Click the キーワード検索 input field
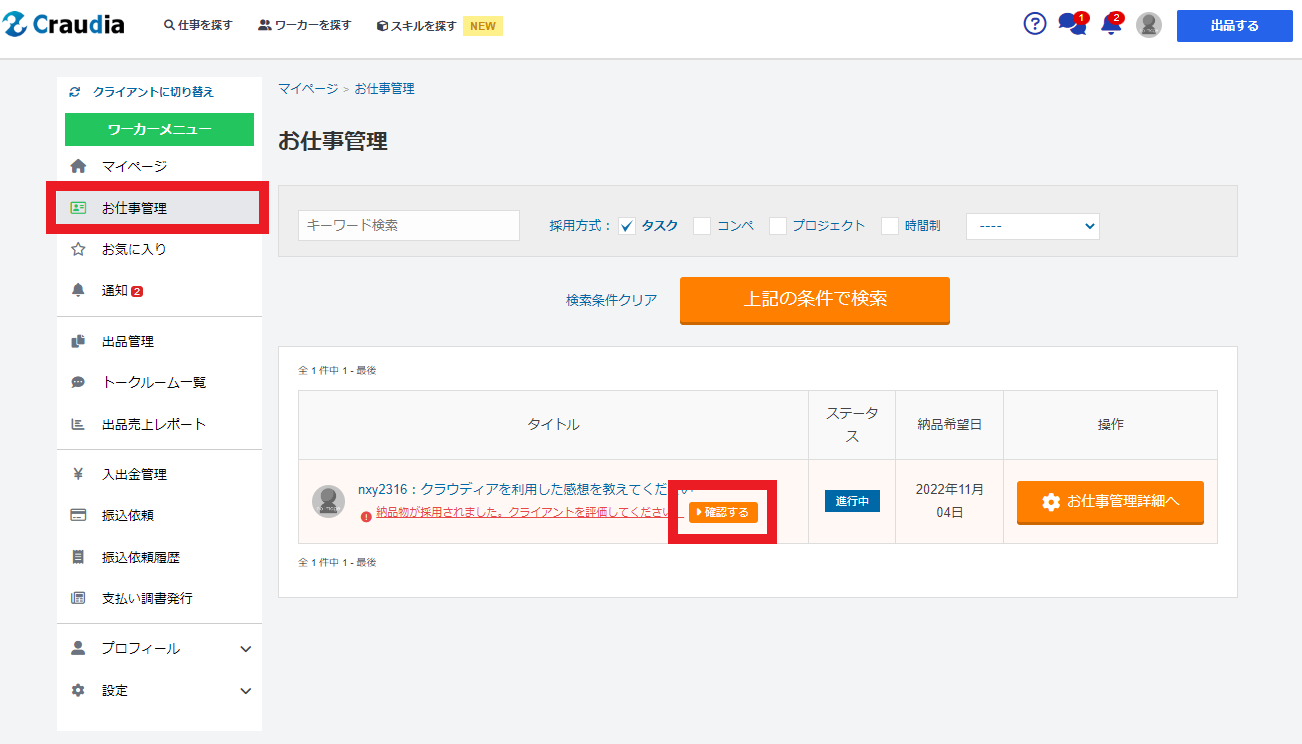Screen dimensions: 1302x744 (x=408, y=226)
